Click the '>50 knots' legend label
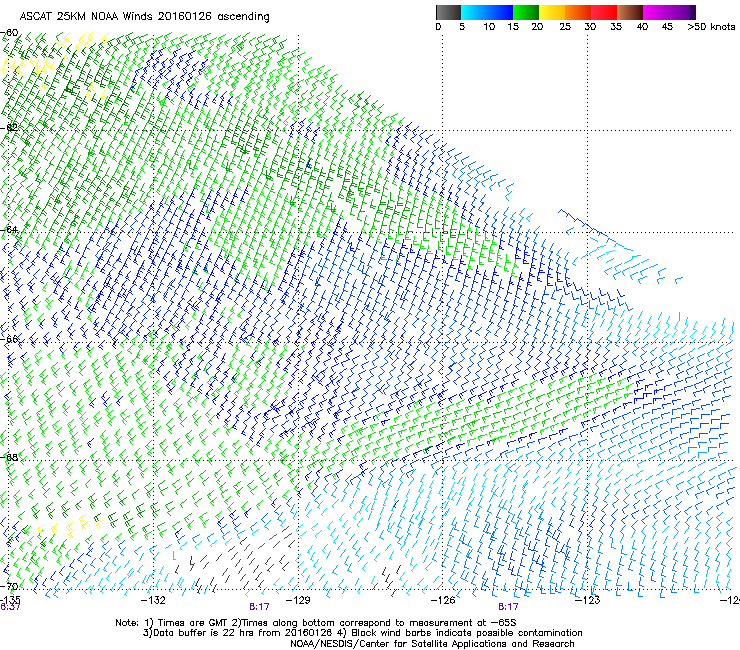 click(x=711, y=27)
